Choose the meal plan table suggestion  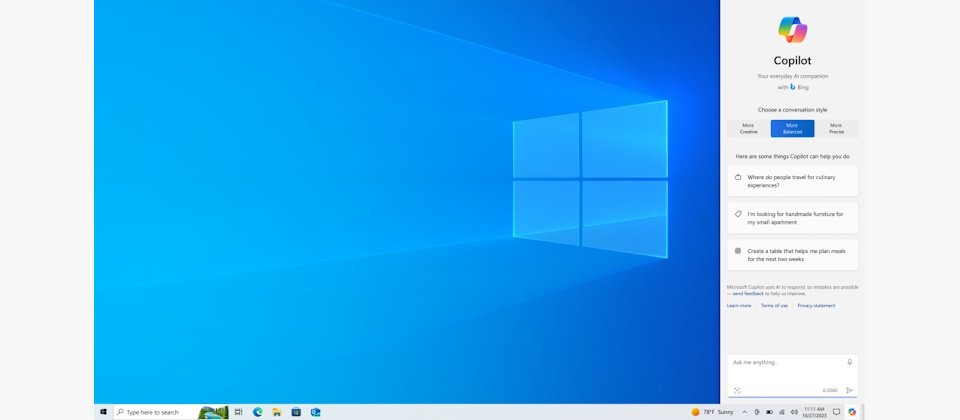[x=792, y=255]
